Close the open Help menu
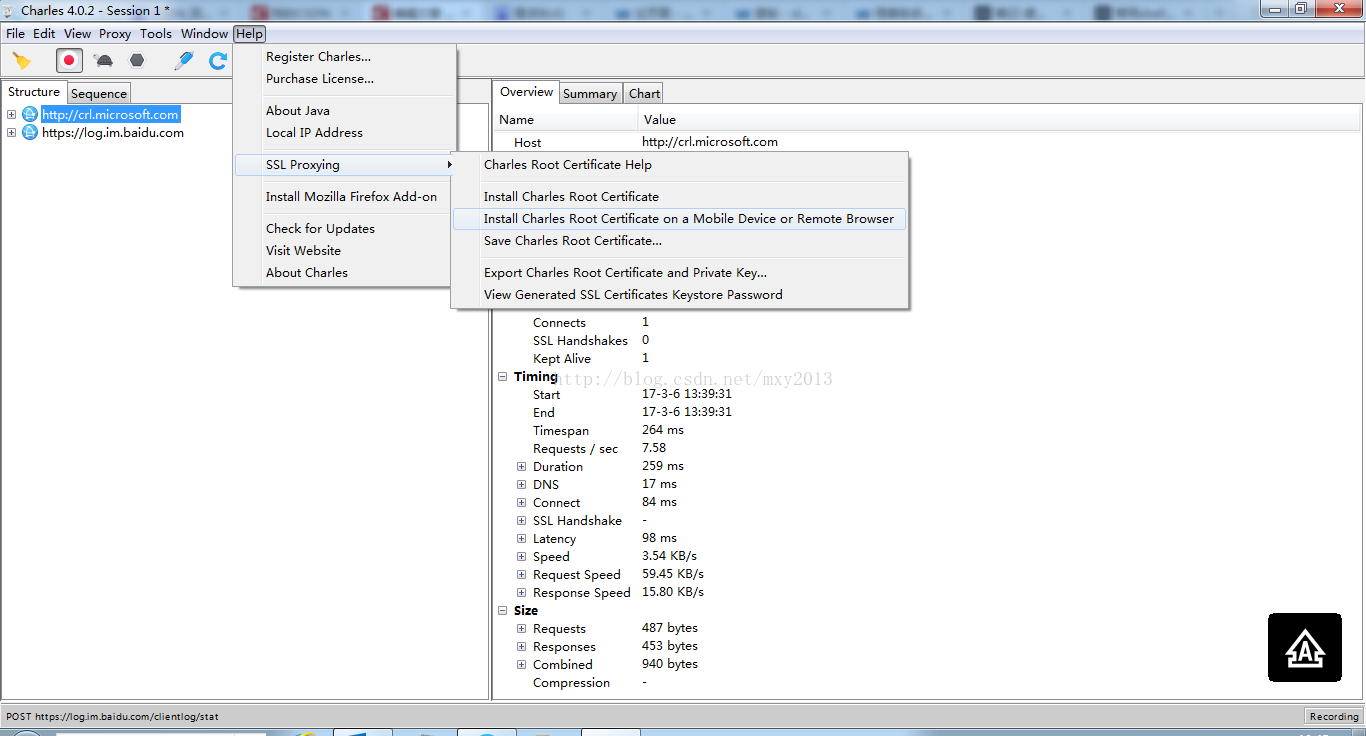 tap(249, 33)
